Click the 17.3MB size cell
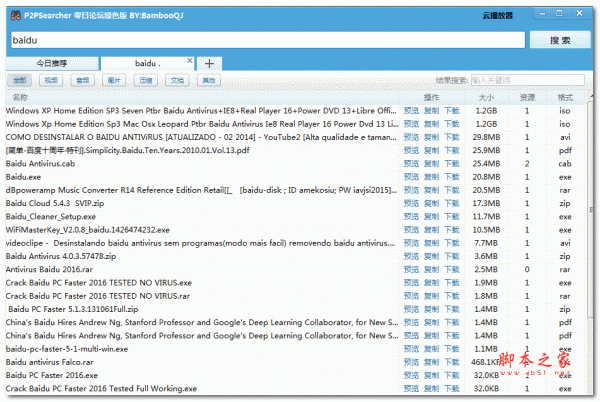The image size is (600, 402). (x=486, y=203)
